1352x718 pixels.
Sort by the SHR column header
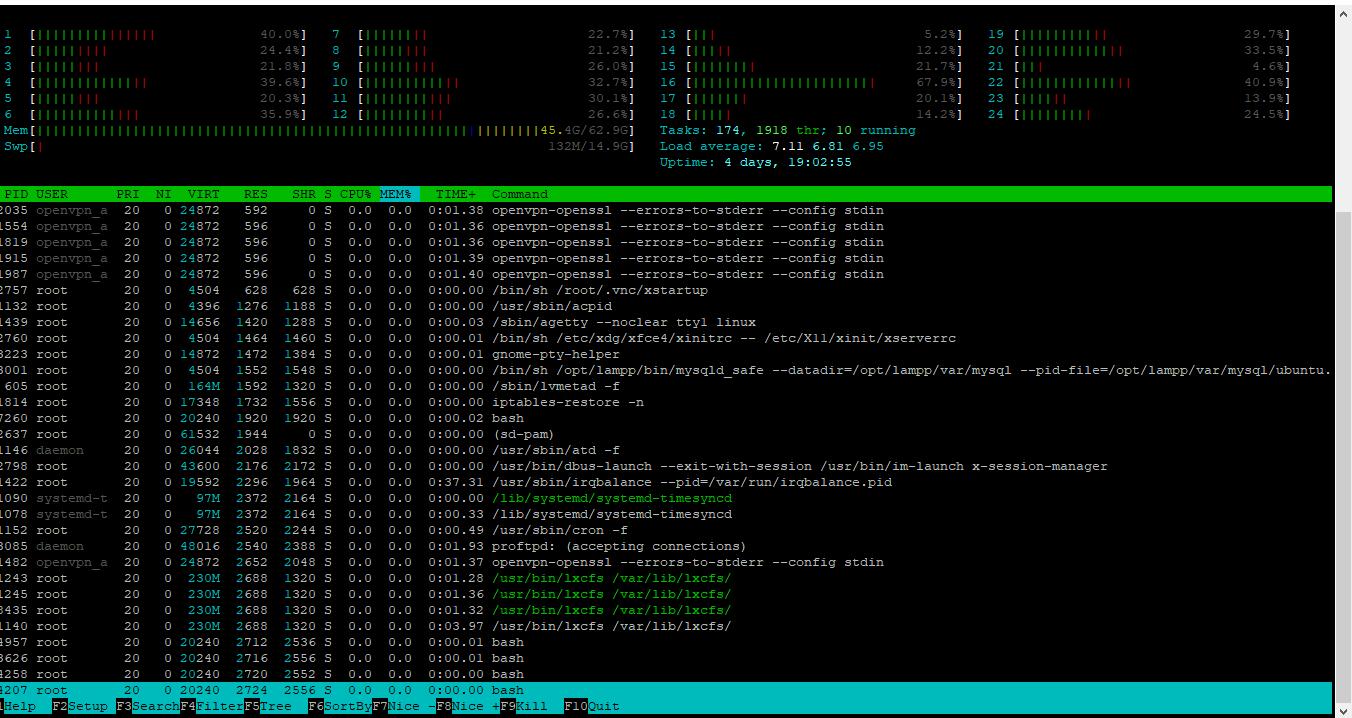coord(304,194)
